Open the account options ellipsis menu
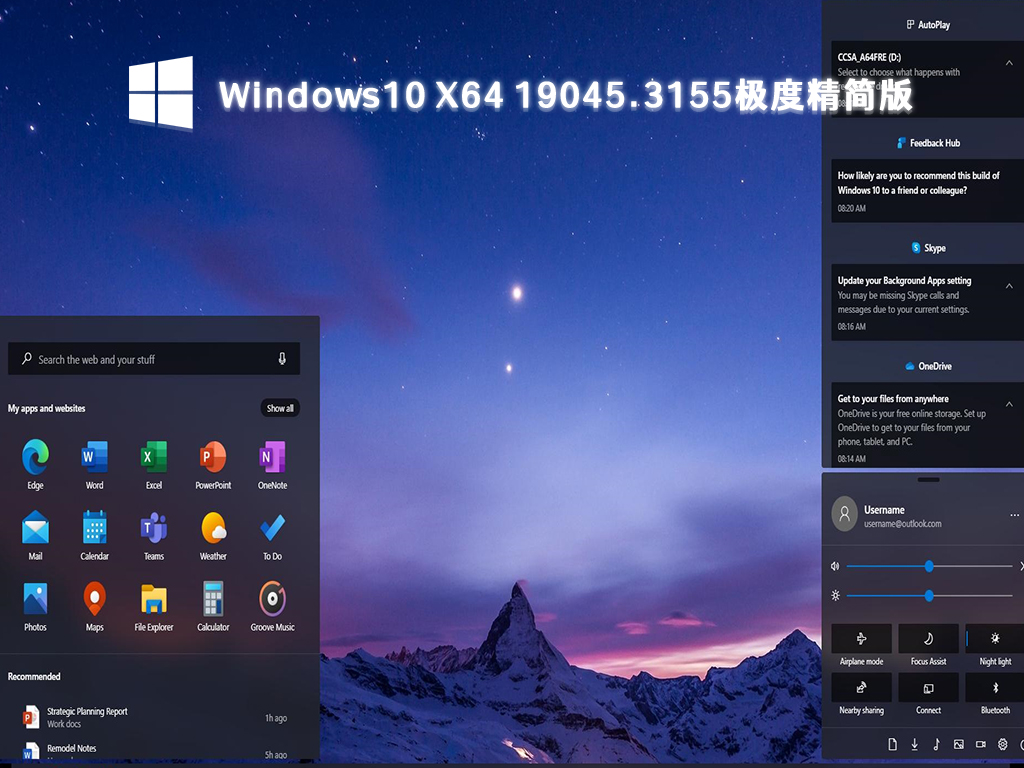Image resolution: width=1024 pixels, height=768 pixels. (x=1014, y=515)
